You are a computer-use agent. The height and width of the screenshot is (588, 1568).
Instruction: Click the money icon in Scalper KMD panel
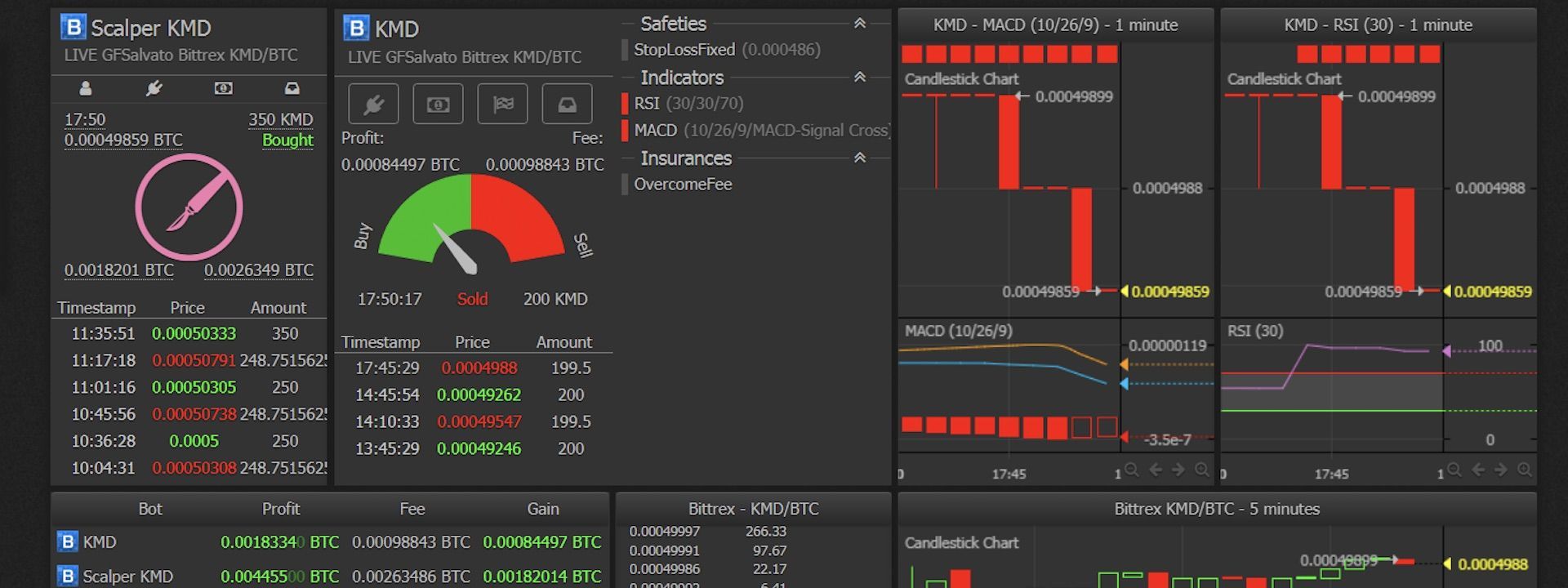[223, 88]
